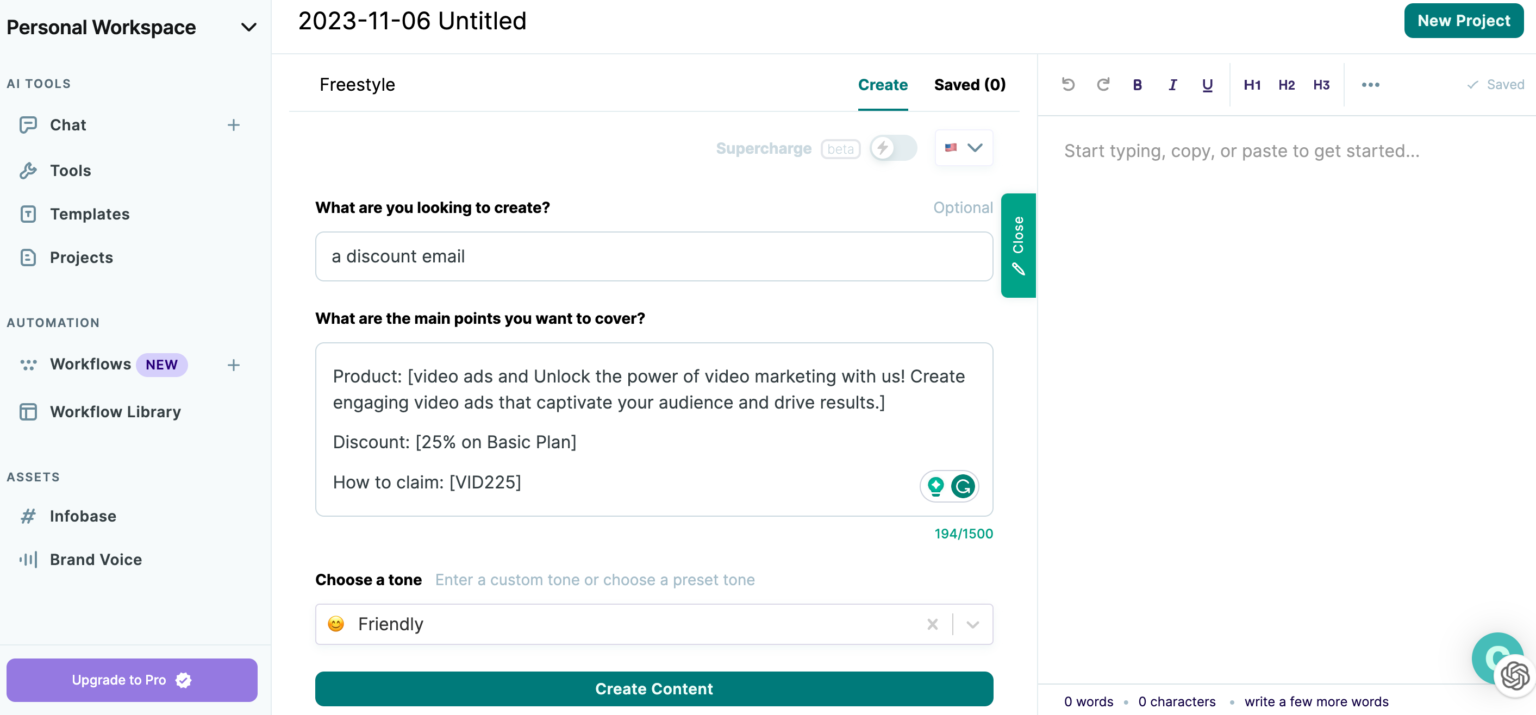The image size is (1536, 715).
Task: Expand the Personal Workspace chevron
Action: click(249, 28)
